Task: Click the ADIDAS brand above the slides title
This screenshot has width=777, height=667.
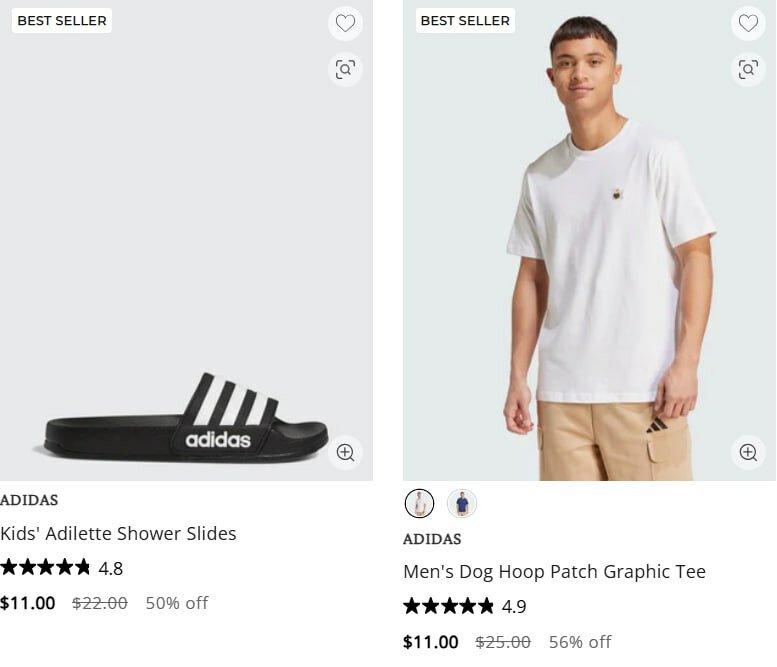Action: (x=29, y=500)
